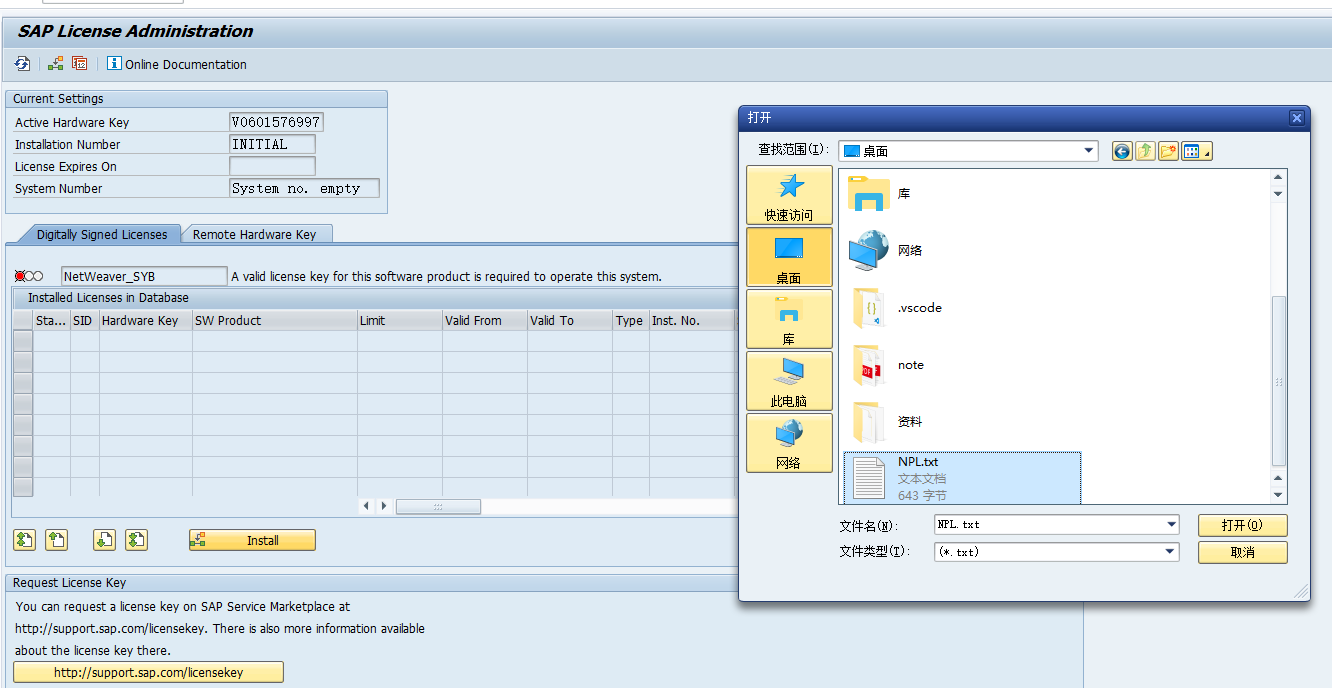Image resolution: width=1332 pixels, height=688 pixels.
Task: Click the red traffic-light status icon
Action: point(20,276)
